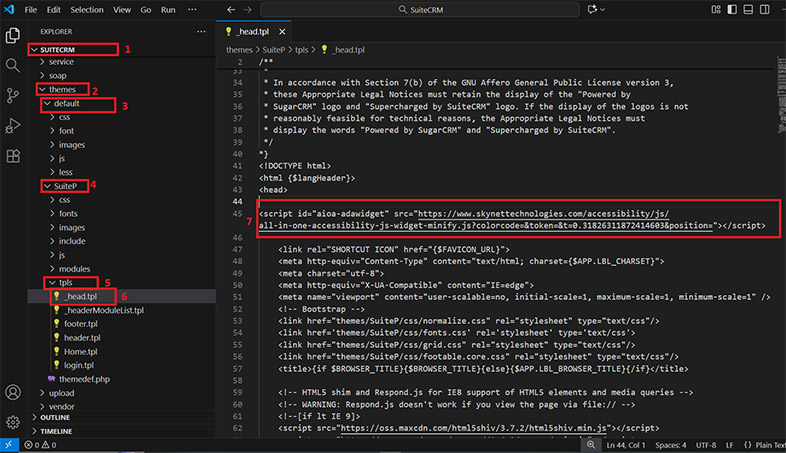
Task: Open the File menu
Action: point(31,10)
